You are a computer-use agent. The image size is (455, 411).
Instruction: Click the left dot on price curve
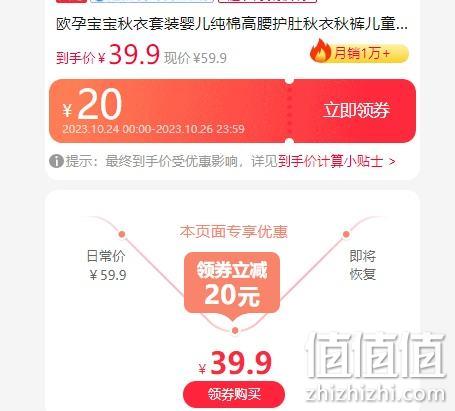(122, 234)
